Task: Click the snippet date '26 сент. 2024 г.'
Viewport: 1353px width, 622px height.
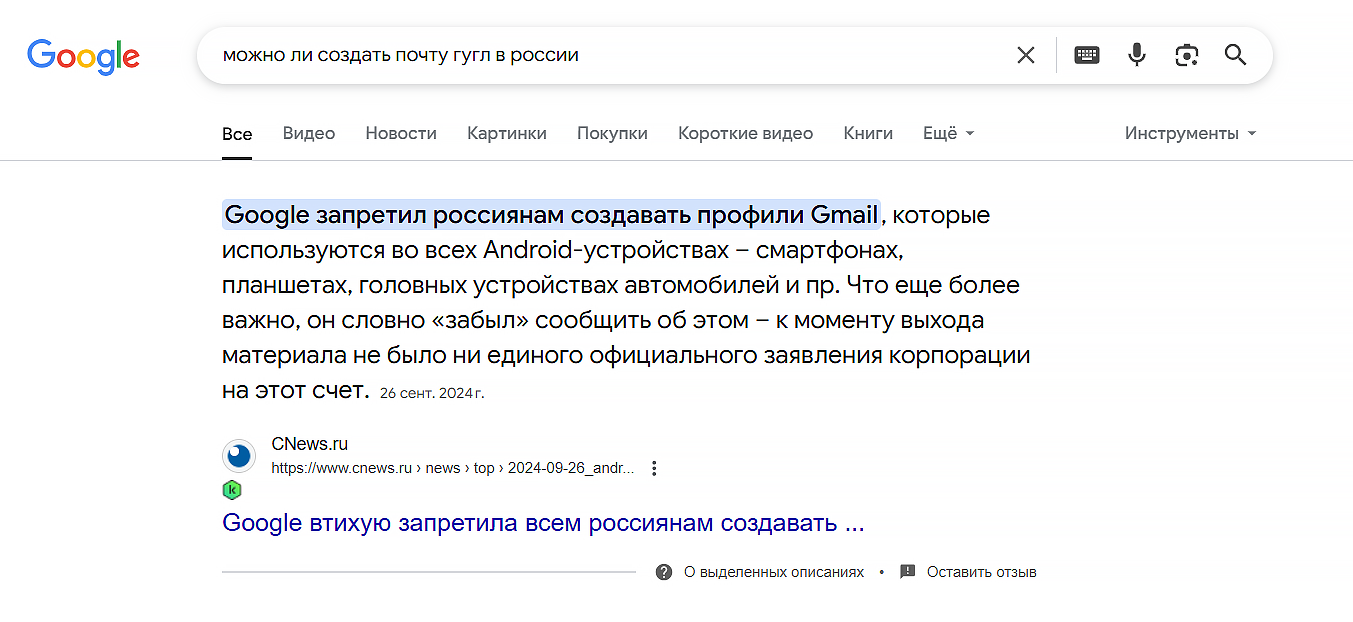Action: (x=432, y=393)
